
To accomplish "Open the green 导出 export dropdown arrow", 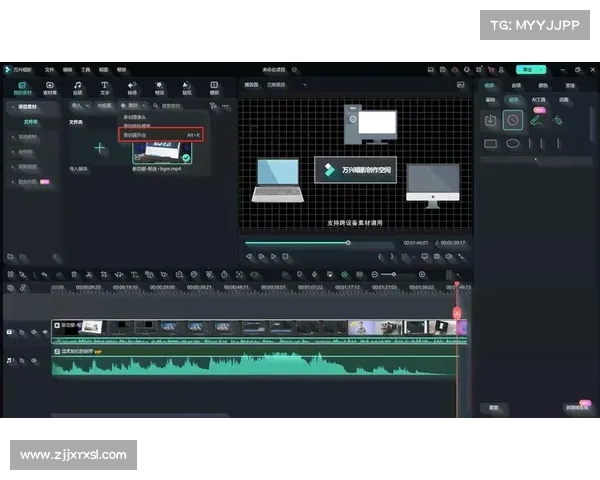I will click(543, 70).
